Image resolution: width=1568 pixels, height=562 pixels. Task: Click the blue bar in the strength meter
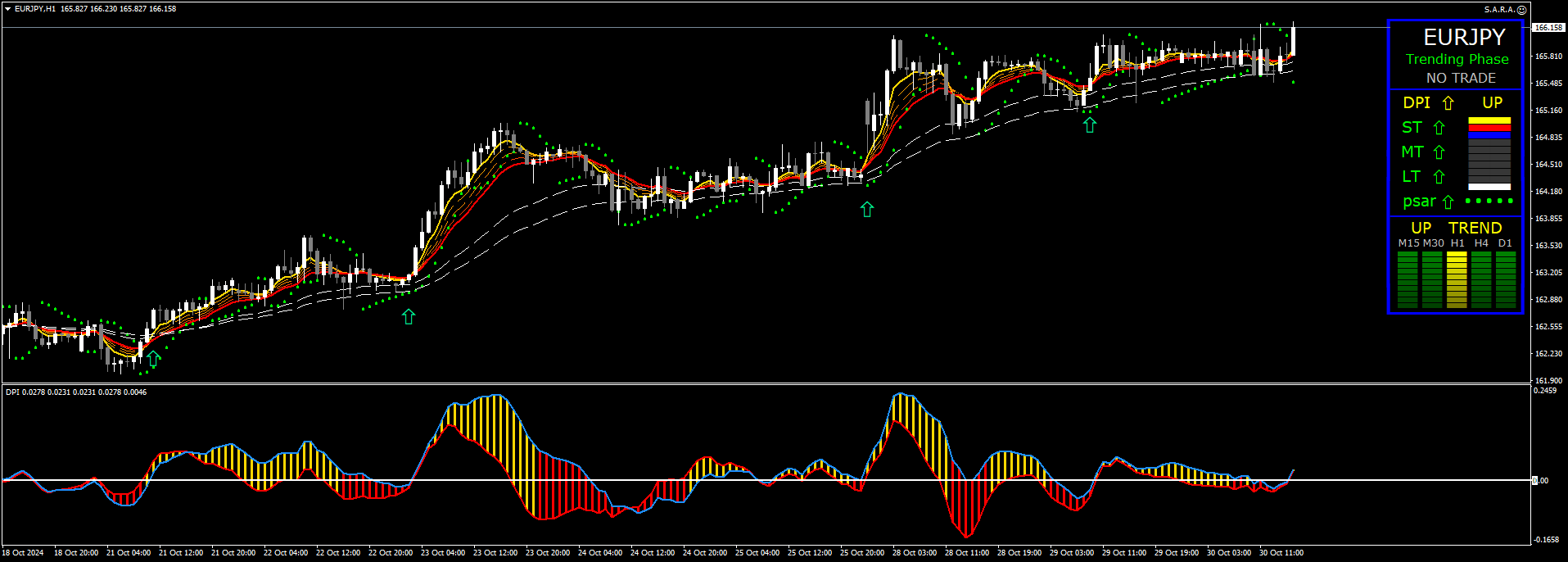[x=1489, y=135]
